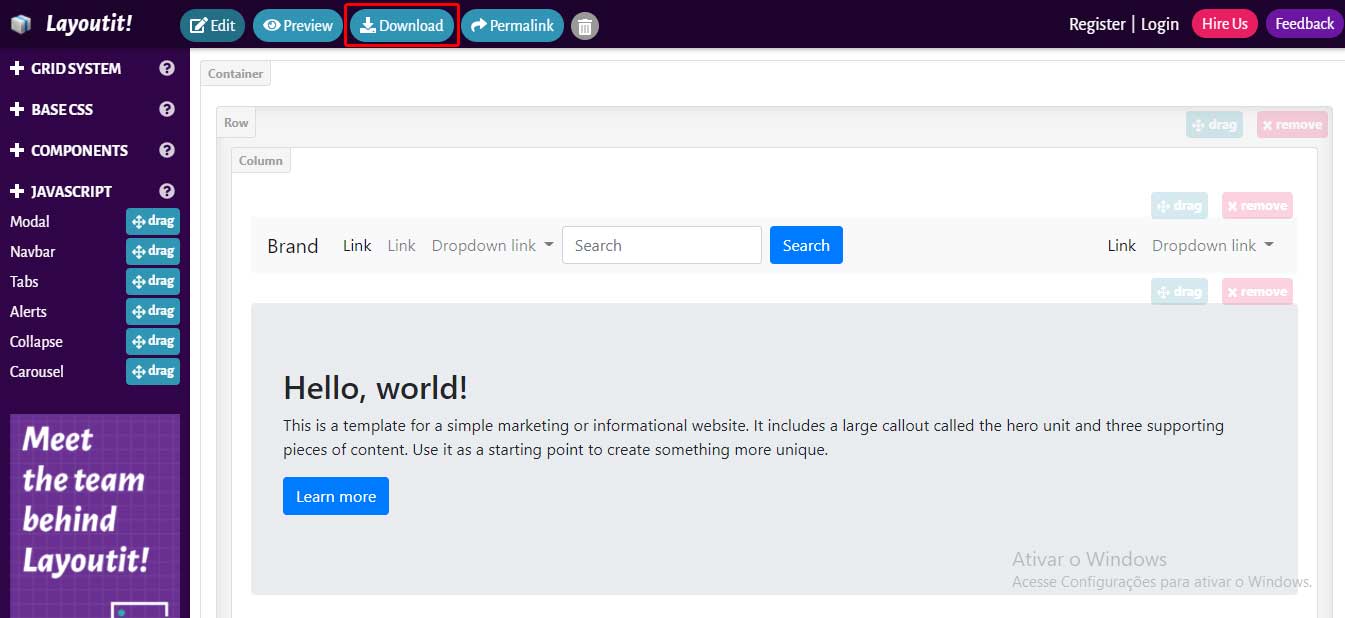The height and width of the screenshot is (618, 1345).
Task: Open the Dropdown link in the navbar preview
Action: click(x=491, y=245)
